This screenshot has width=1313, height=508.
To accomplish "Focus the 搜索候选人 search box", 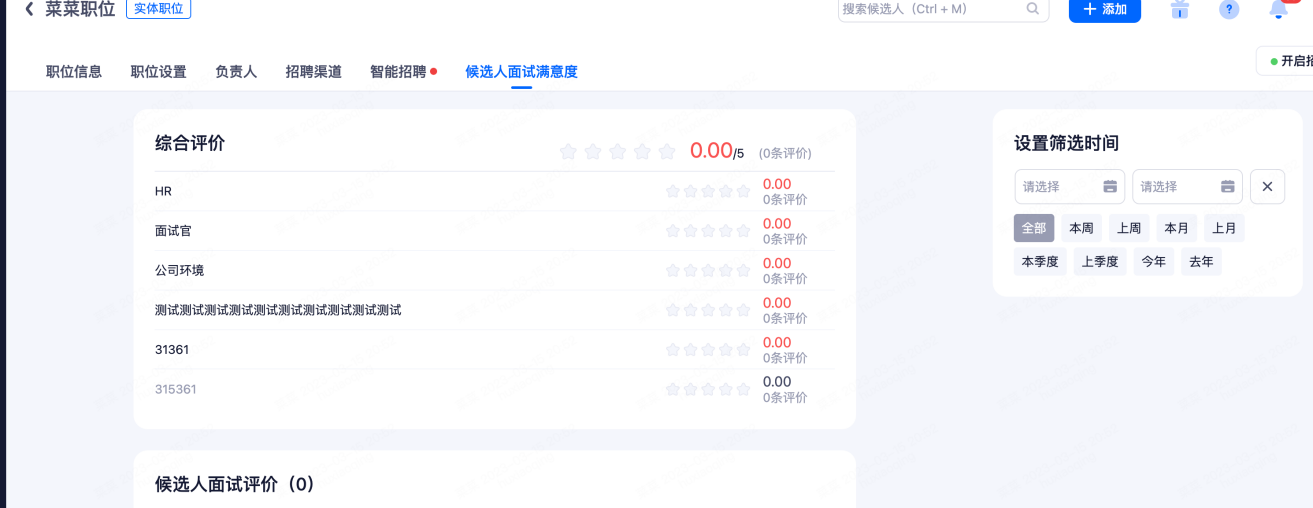I will [x=930, y=9].
